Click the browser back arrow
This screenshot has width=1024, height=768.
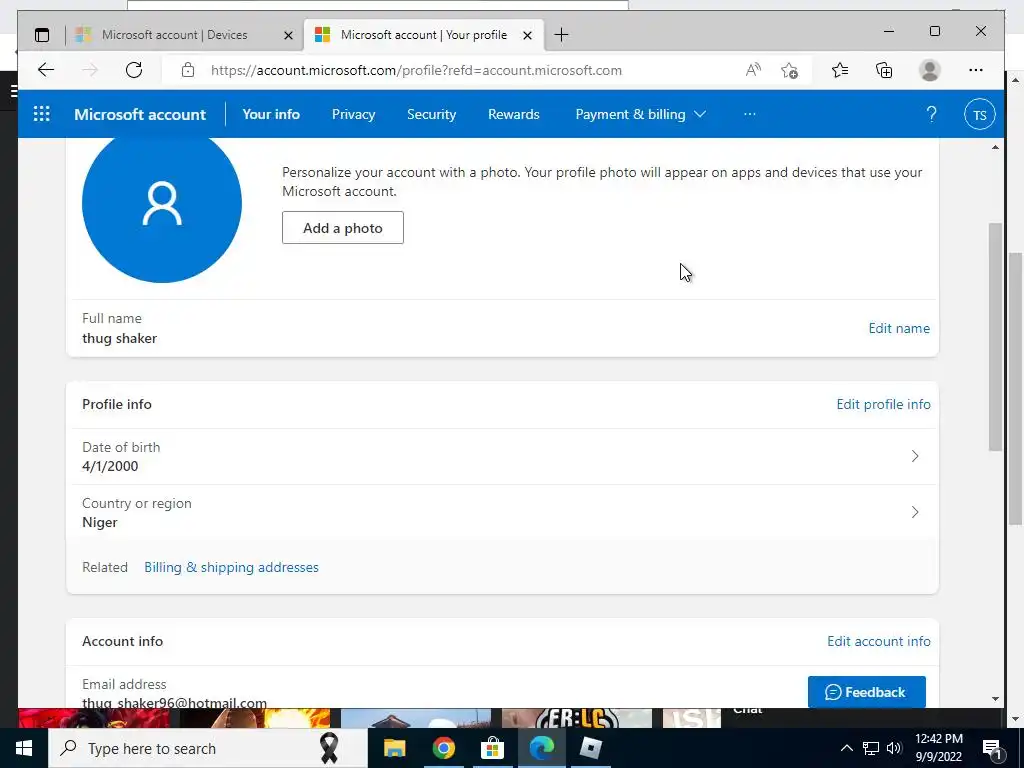(x=46, y=70)
